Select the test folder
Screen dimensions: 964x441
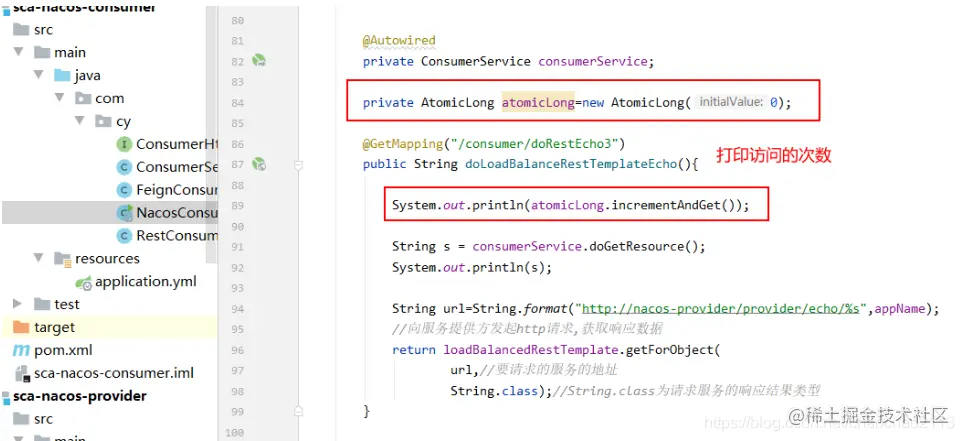[66, 304]
